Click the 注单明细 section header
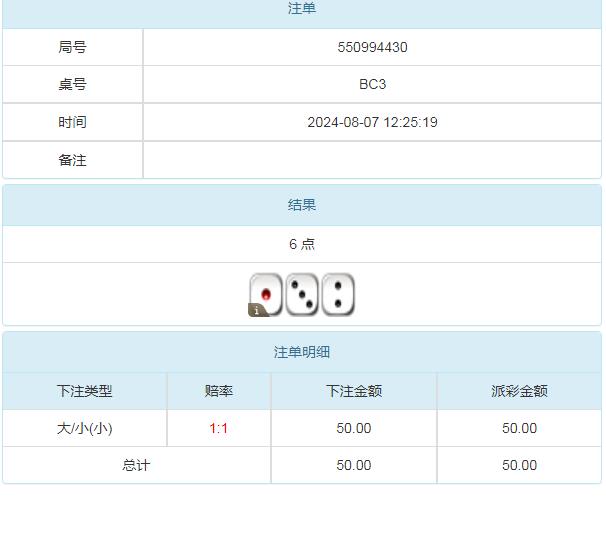Image resolution: width=606 pixels, height=550 pixels. click(302, 352)
